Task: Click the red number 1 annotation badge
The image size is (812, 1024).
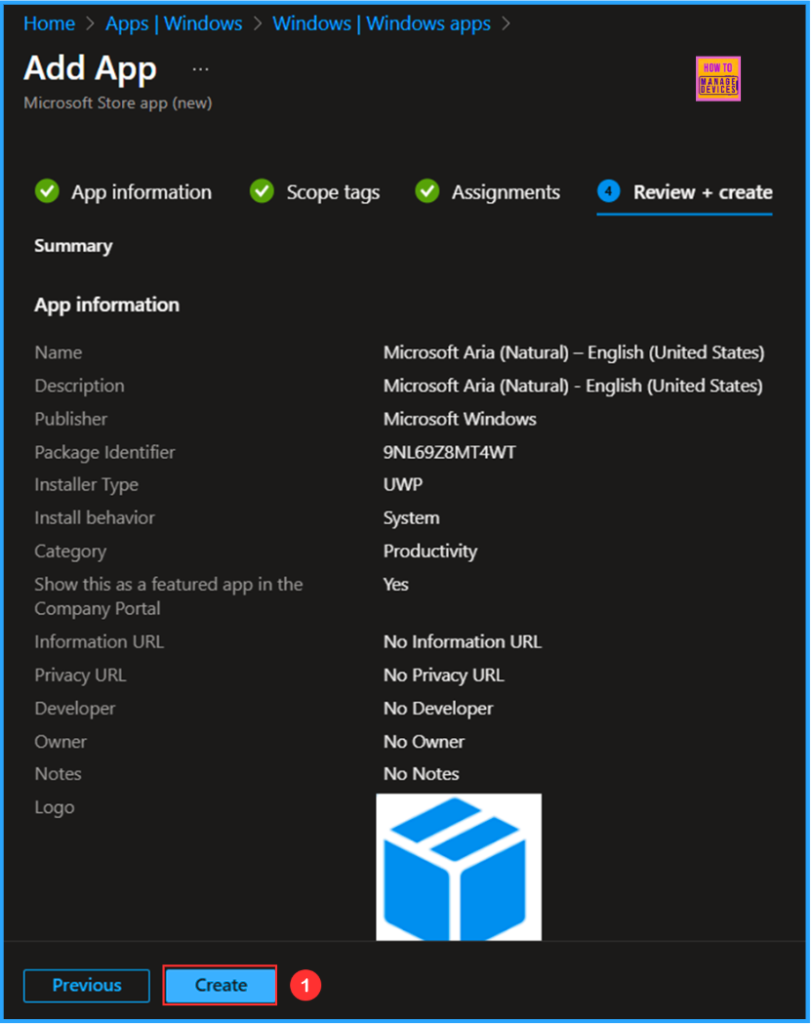Action: click(305, 985)
